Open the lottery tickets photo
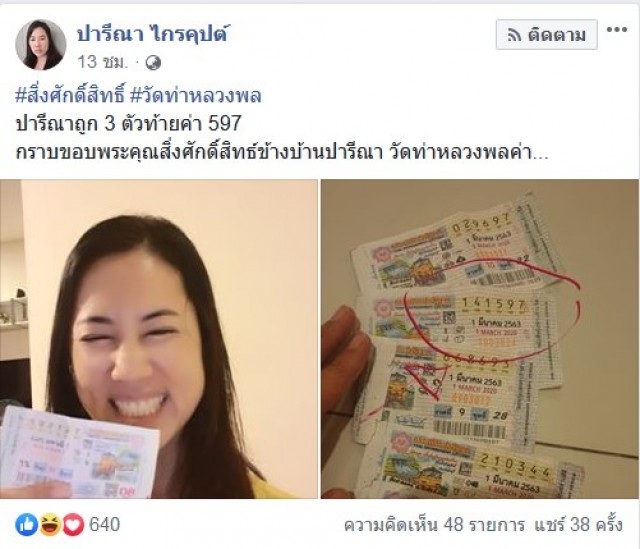This screenshot has width=640, height=549. point(480,339)
